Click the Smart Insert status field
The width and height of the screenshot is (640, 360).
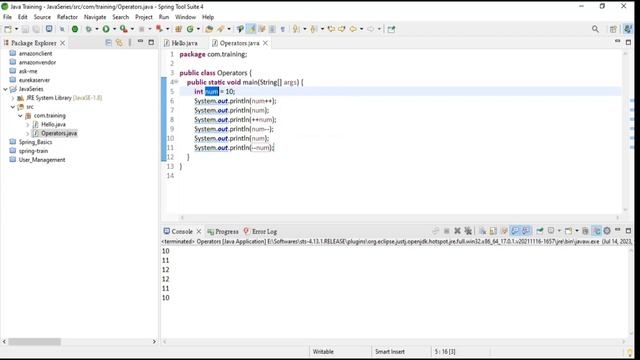[390, 351]
